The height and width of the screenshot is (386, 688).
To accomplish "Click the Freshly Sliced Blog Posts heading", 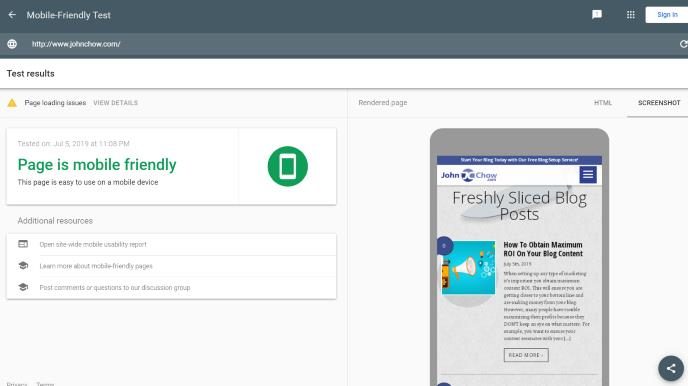I will 519,206.
